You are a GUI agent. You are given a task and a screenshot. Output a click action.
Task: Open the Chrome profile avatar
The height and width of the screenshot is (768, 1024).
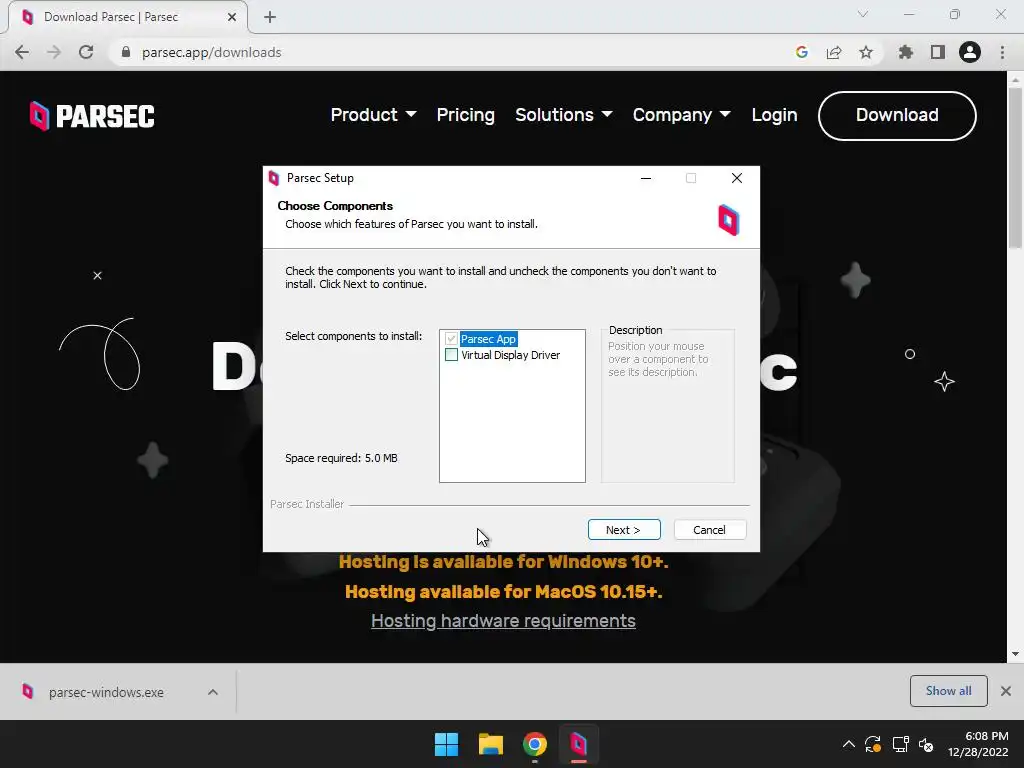pos(970,52)
